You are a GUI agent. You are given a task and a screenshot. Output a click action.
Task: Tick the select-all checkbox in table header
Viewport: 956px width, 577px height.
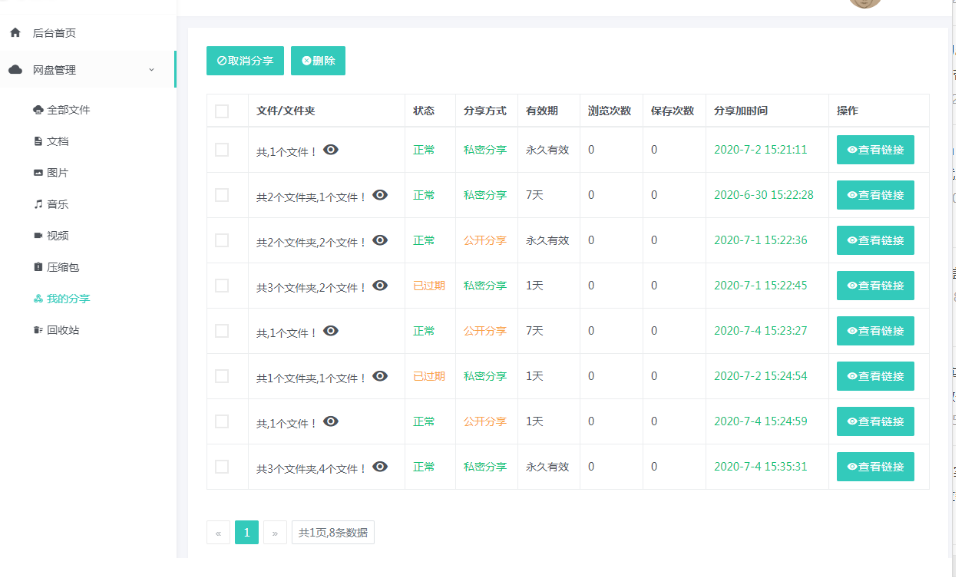[x=222, y=111]
